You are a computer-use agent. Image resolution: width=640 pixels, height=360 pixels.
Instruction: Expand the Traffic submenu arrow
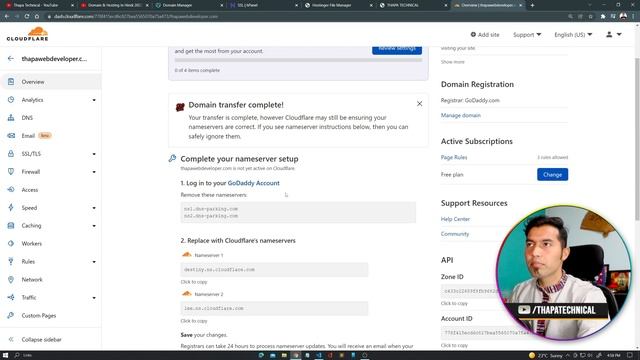coord(94,298)
